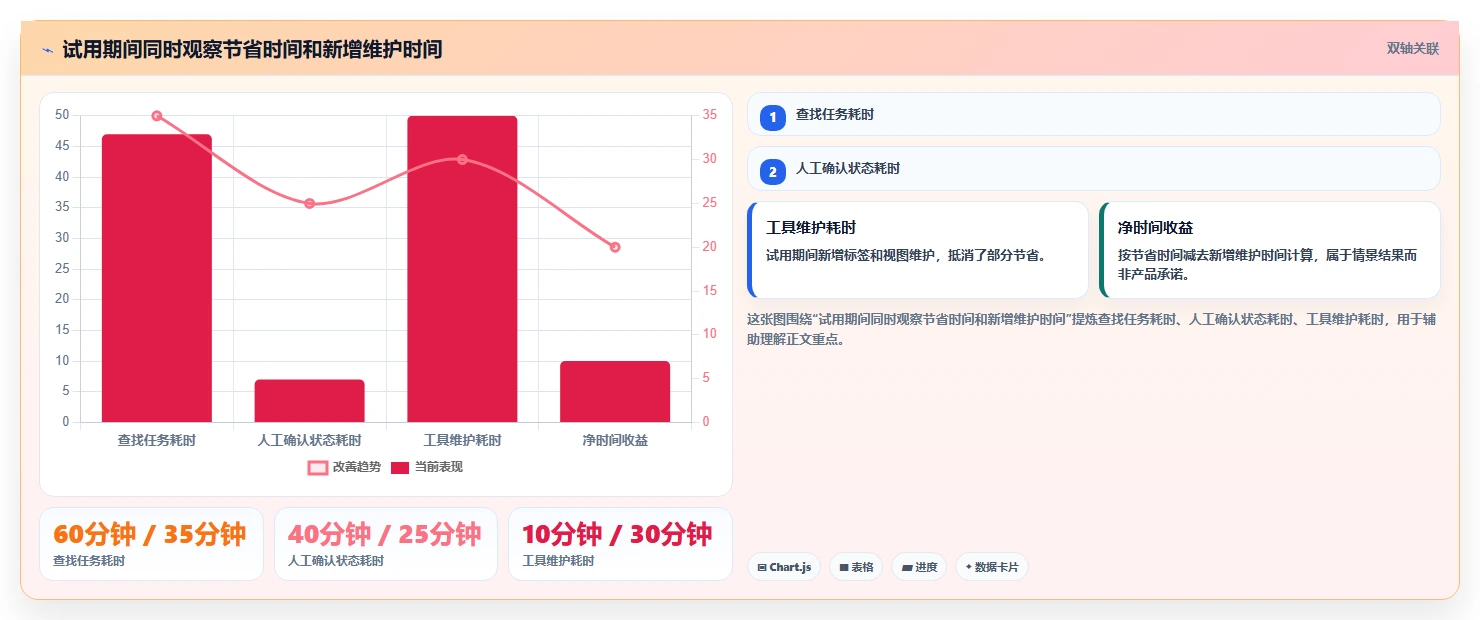The height and width of the screenshot is (620, 1480).
Task: Click the line point above 工具维护耗时
Action: point(462,160)
